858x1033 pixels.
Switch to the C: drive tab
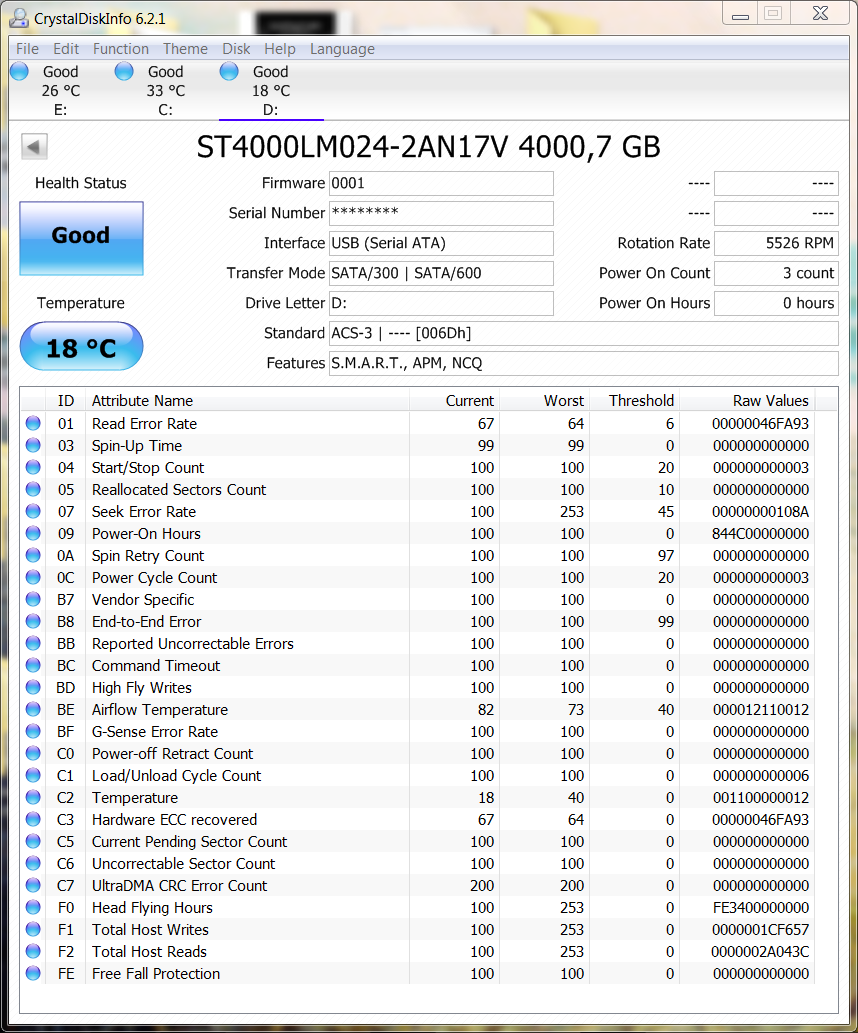pyautogui.click(x=165, y=91)
